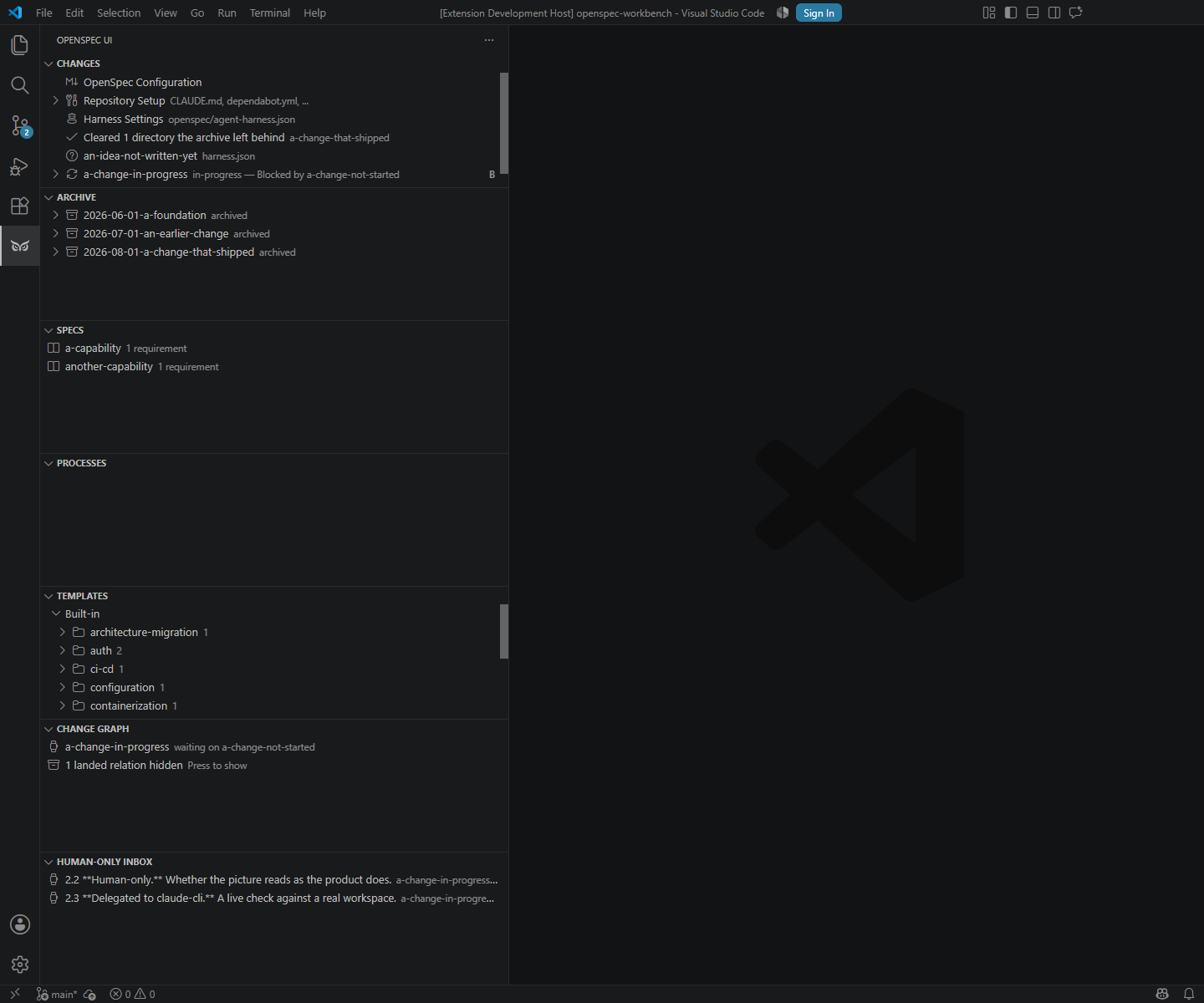This screenshot has width=1204, height=1003.
Task: Open the Edit menu
Action: coord(74,13)
